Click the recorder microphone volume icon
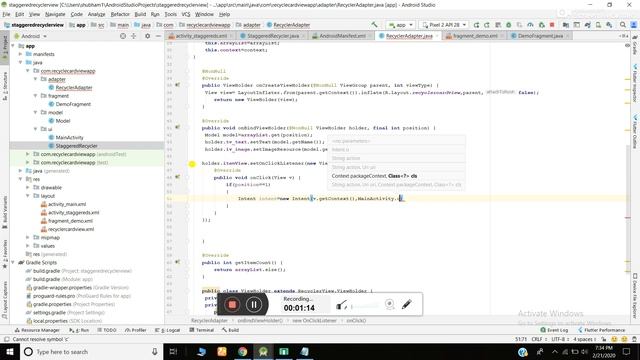The image size is (640, 360). [x=341, y=305]
